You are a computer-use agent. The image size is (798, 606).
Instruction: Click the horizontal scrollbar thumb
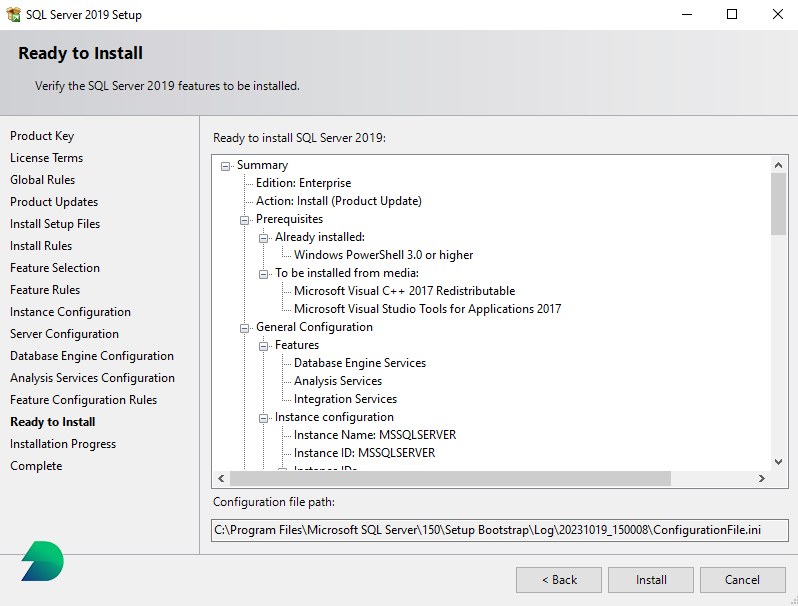coord(450,478)
